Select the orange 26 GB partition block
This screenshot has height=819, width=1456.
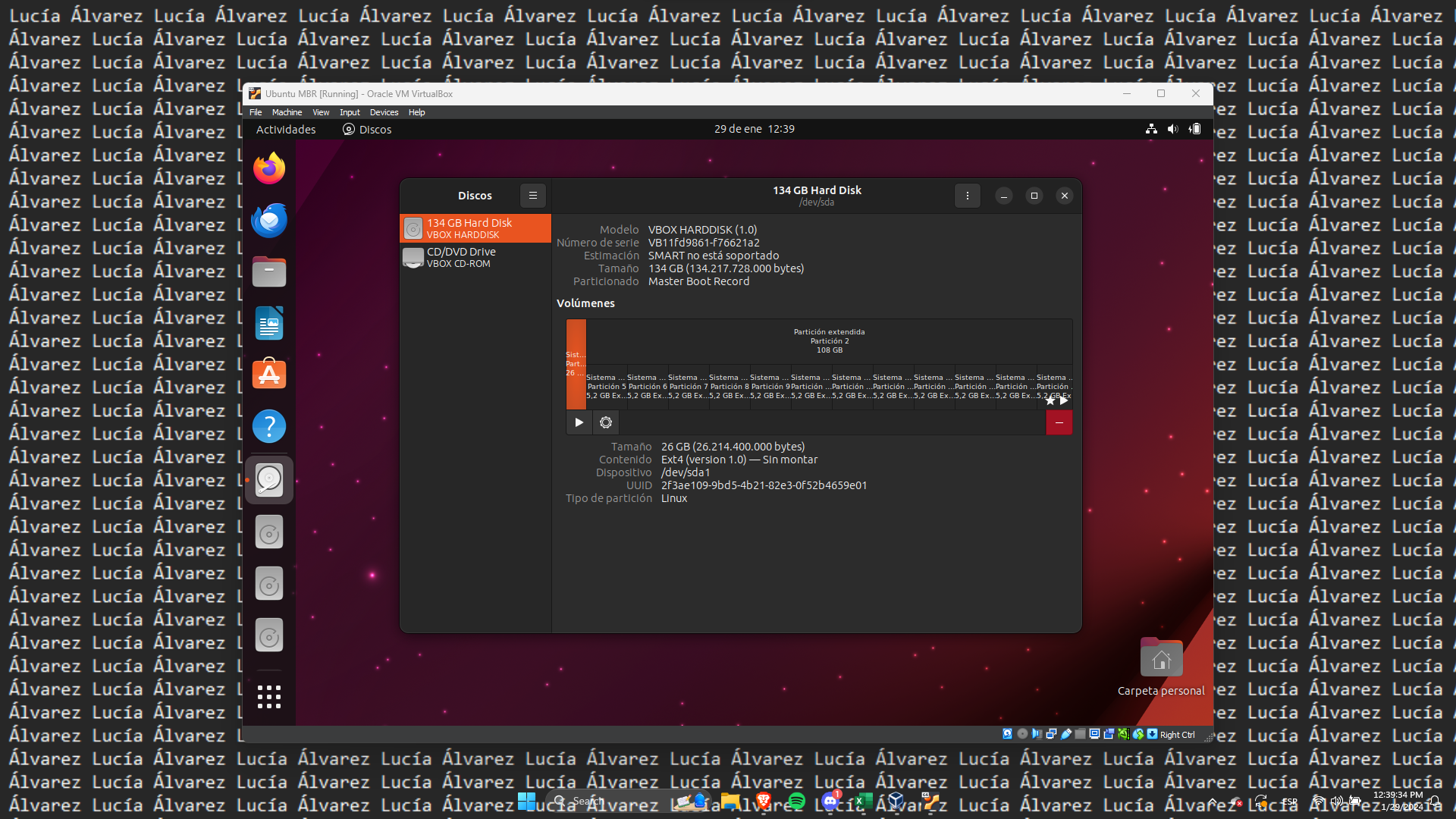(576, 364)
